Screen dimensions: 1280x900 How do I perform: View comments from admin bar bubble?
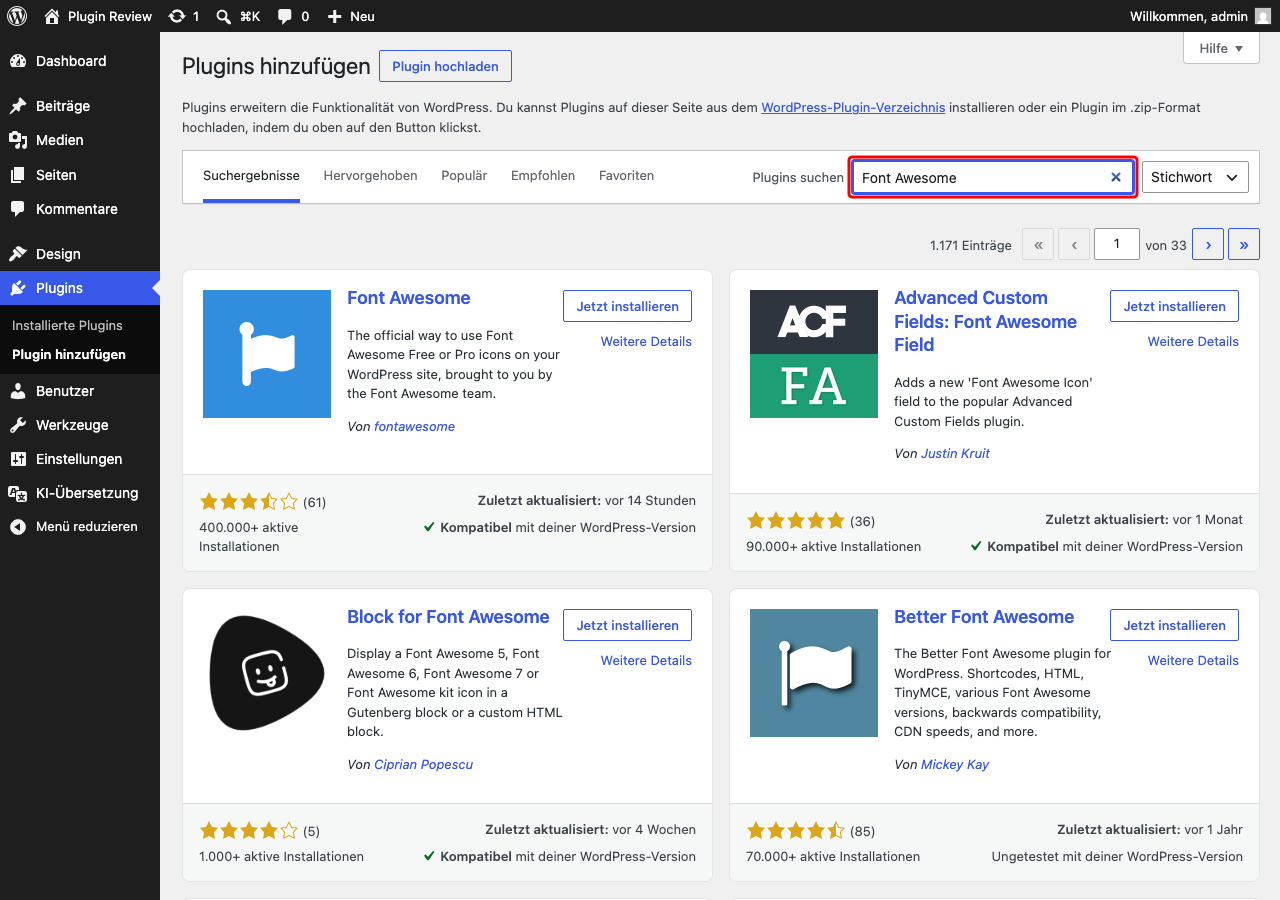pos(293,16)
